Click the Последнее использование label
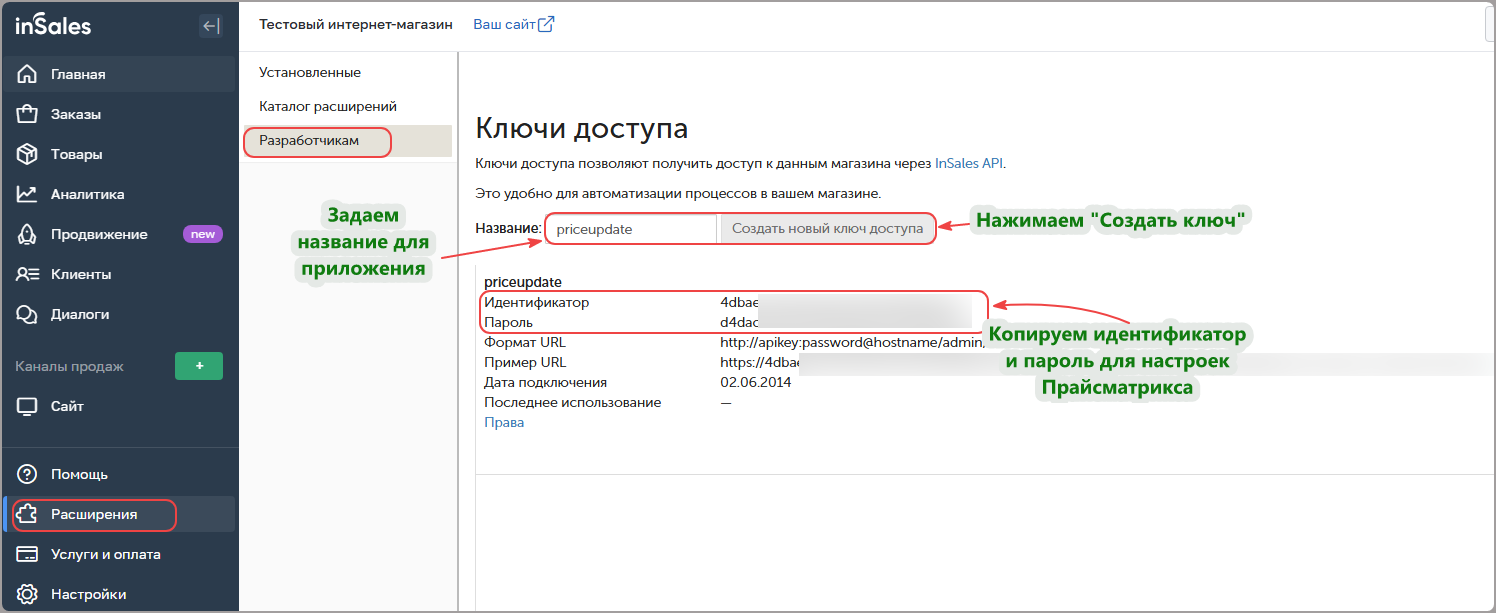1496x613 pixels. point(573,402)
